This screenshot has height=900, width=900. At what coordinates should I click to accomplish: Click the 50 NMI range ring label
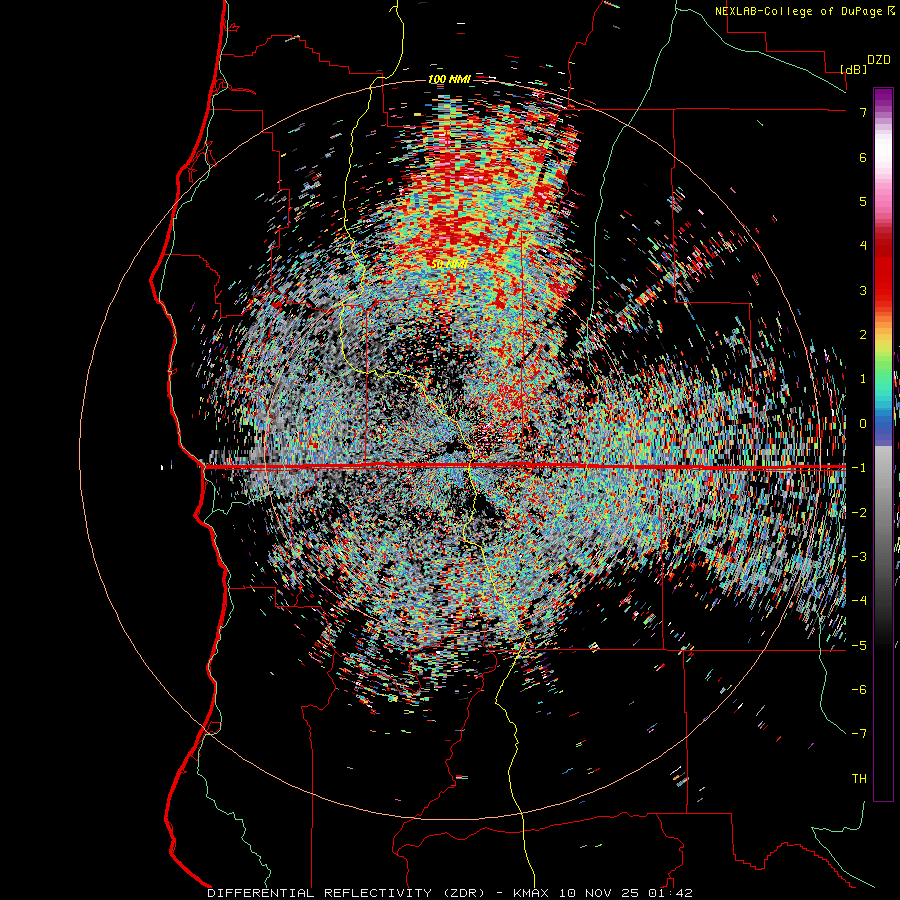point(449,264)
